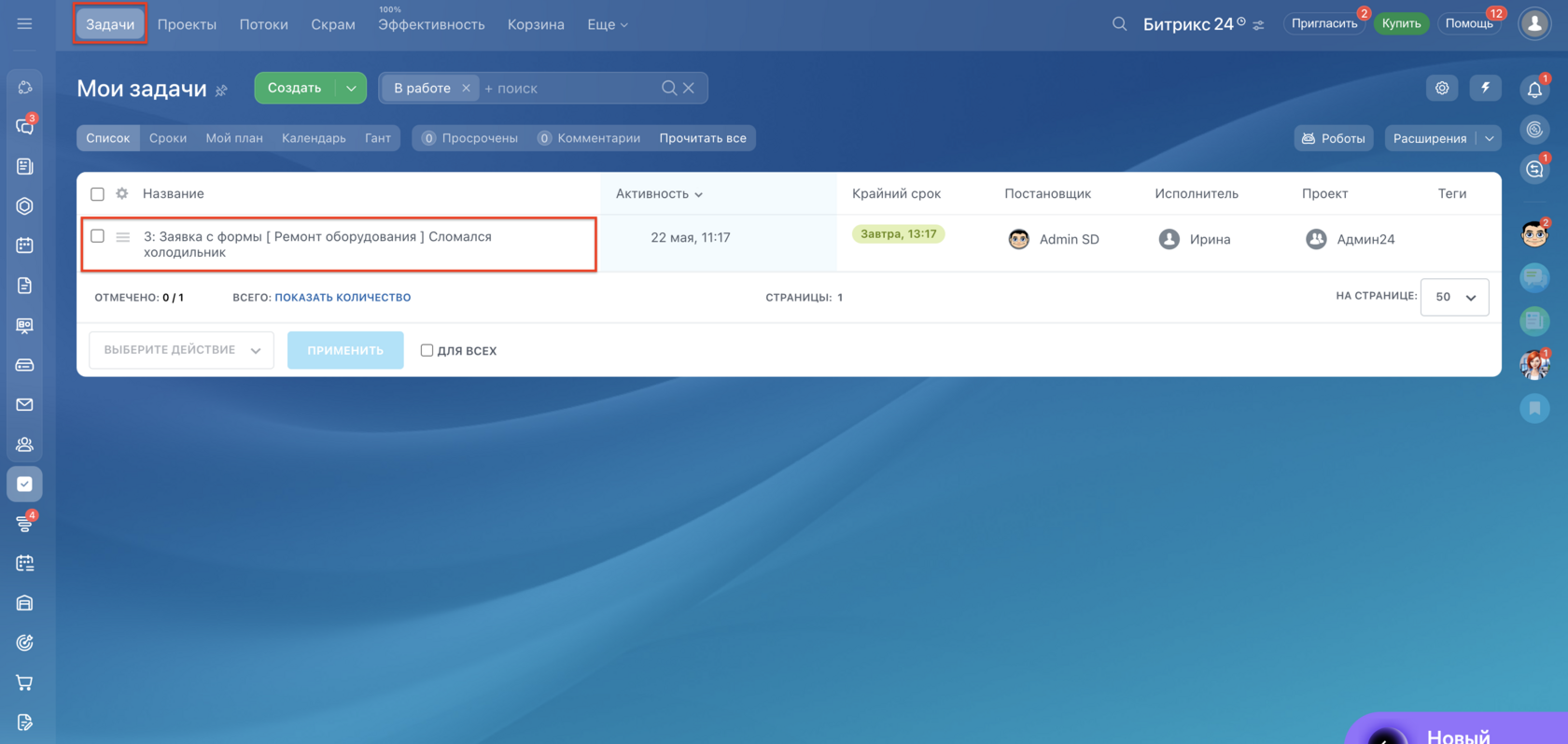Click the ПРИМЕНИТЬ button
Screen dimensions: 1568x744
[x=345, y=350]
